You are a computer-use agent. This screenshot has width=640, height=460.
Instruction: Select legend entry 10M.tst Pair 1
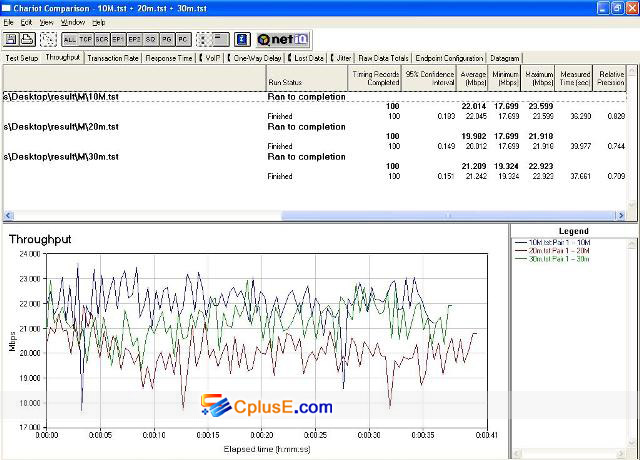click(x=553, y=242)
